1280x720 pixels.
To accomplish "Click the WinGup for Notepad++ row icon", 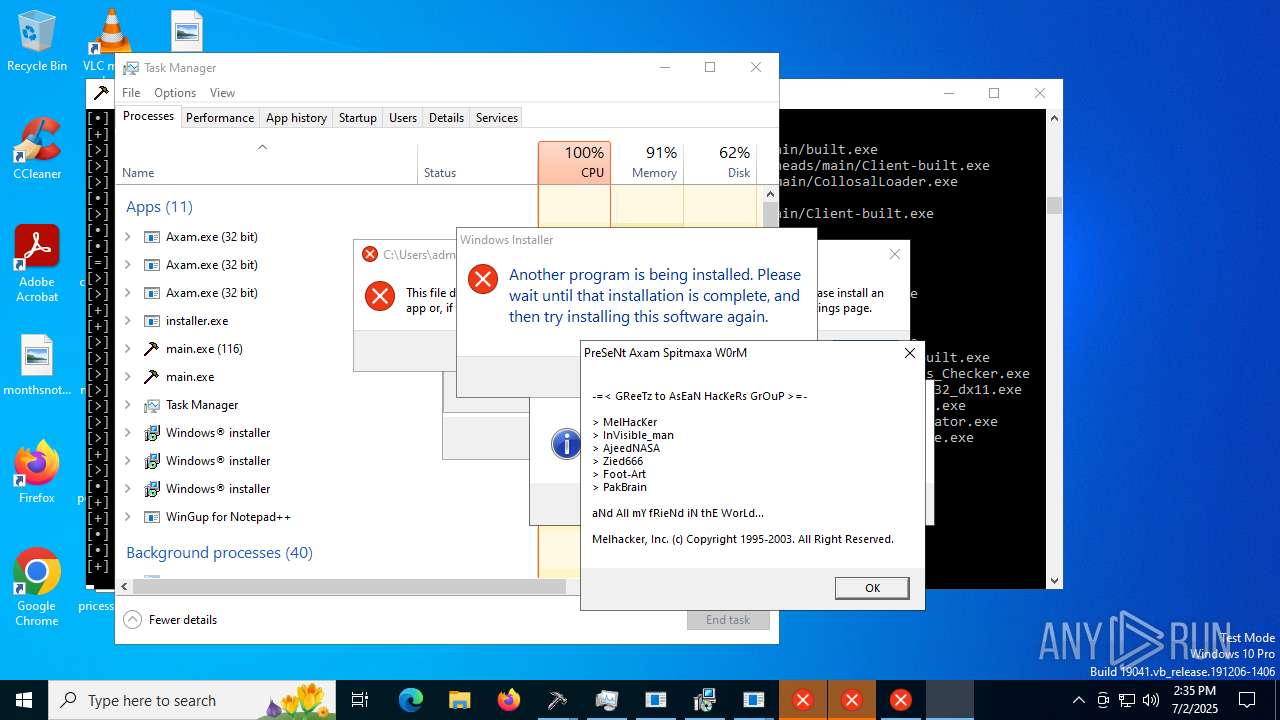I will [152, 517].
